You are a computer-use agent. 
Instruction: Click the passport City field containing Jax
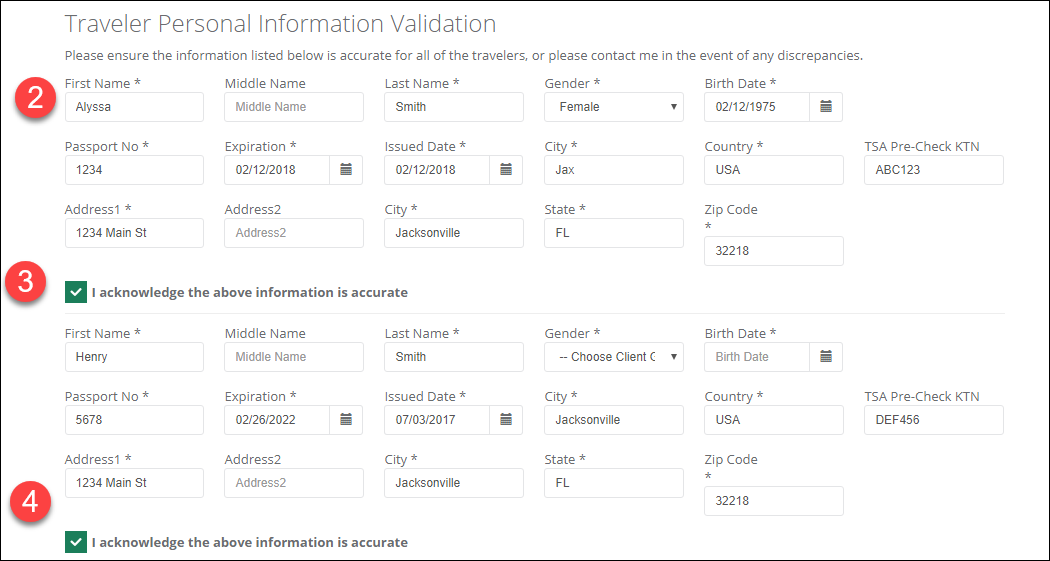coord(614,170)
